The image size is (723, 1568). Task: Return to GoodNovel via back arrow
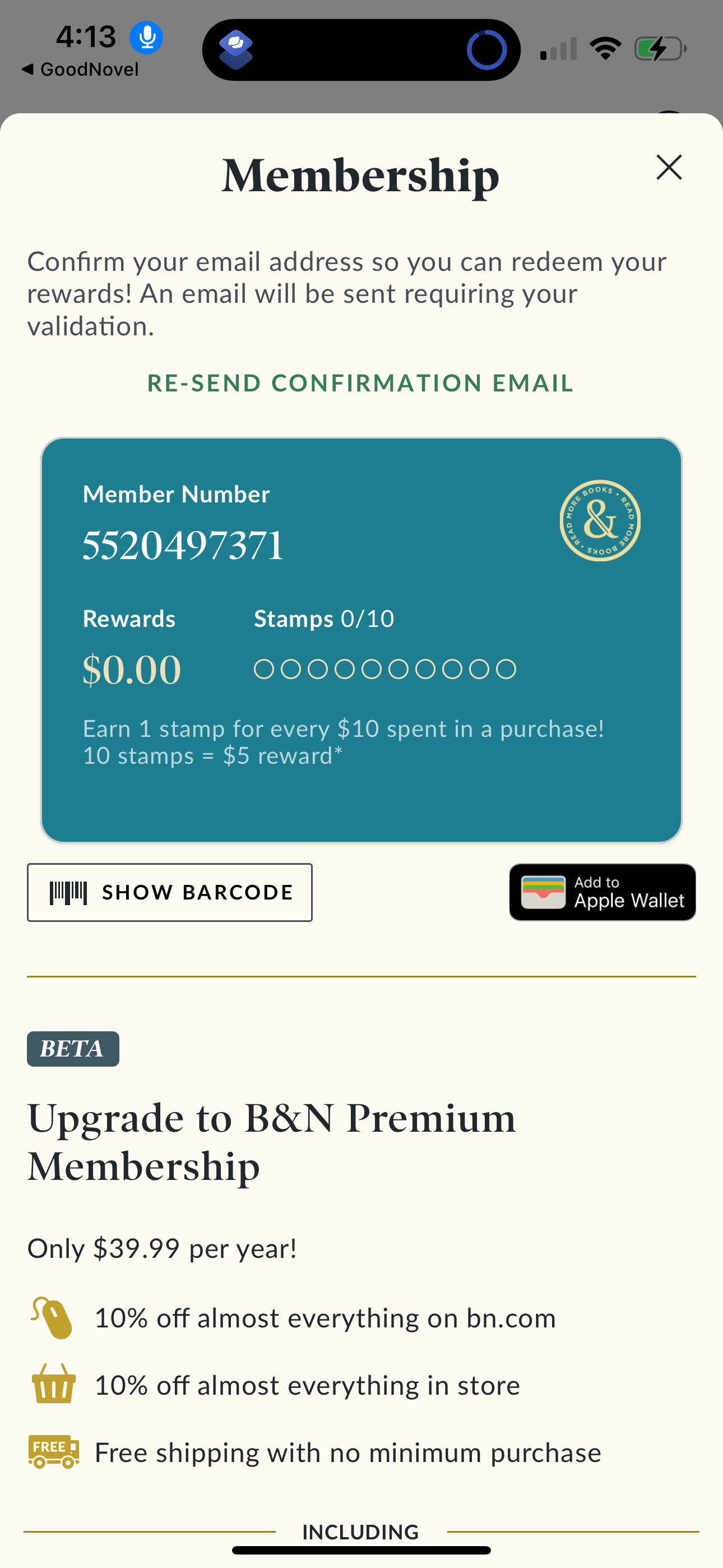[80, 70]
